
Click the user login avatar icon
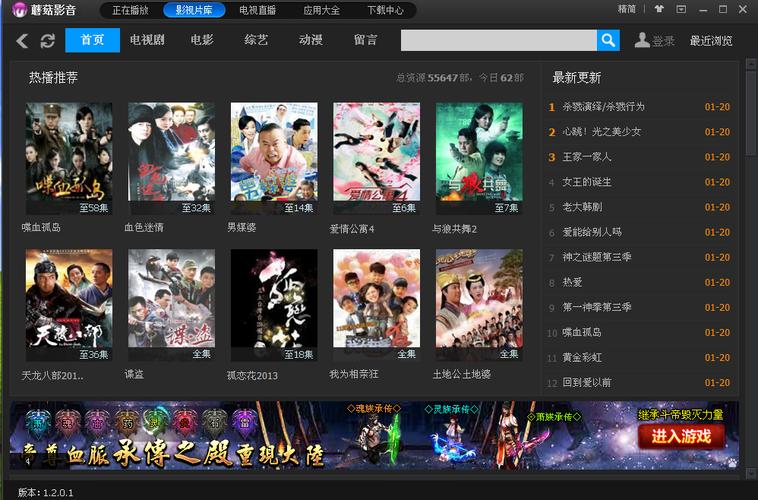[642, 40]
